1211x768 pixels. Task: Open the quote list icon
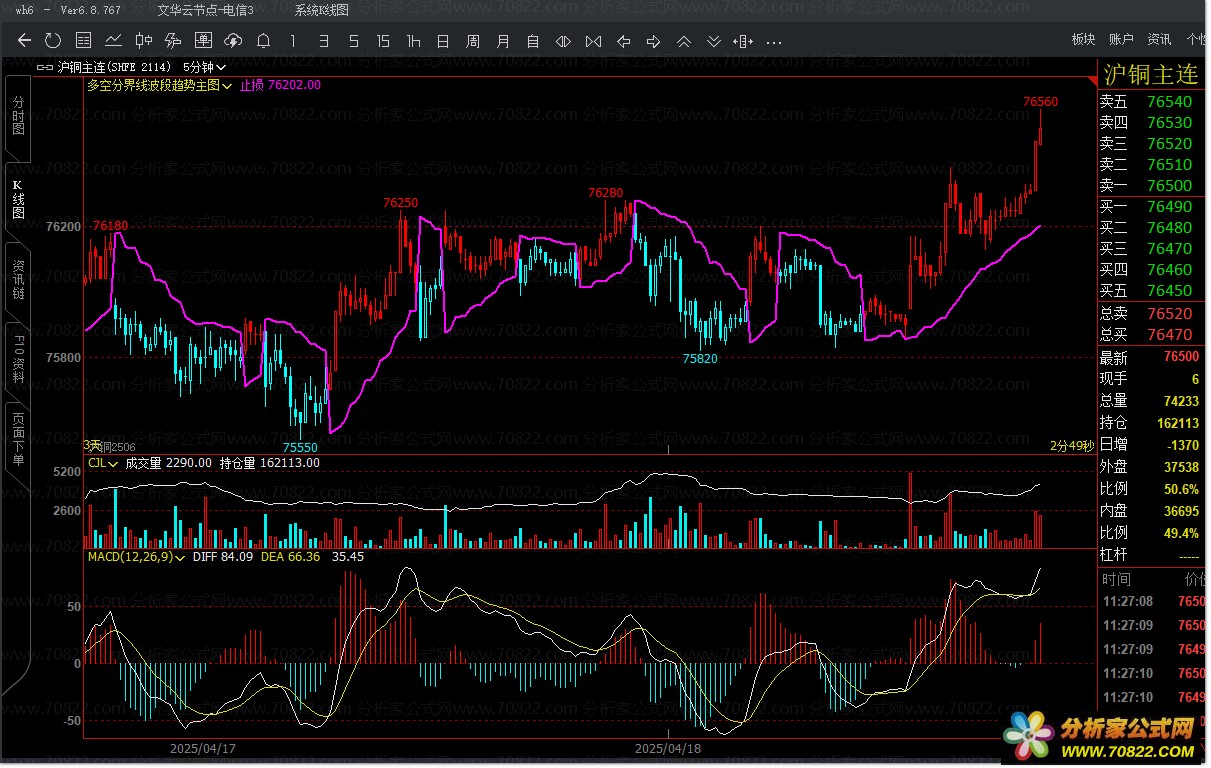click(x=84, y=41)
